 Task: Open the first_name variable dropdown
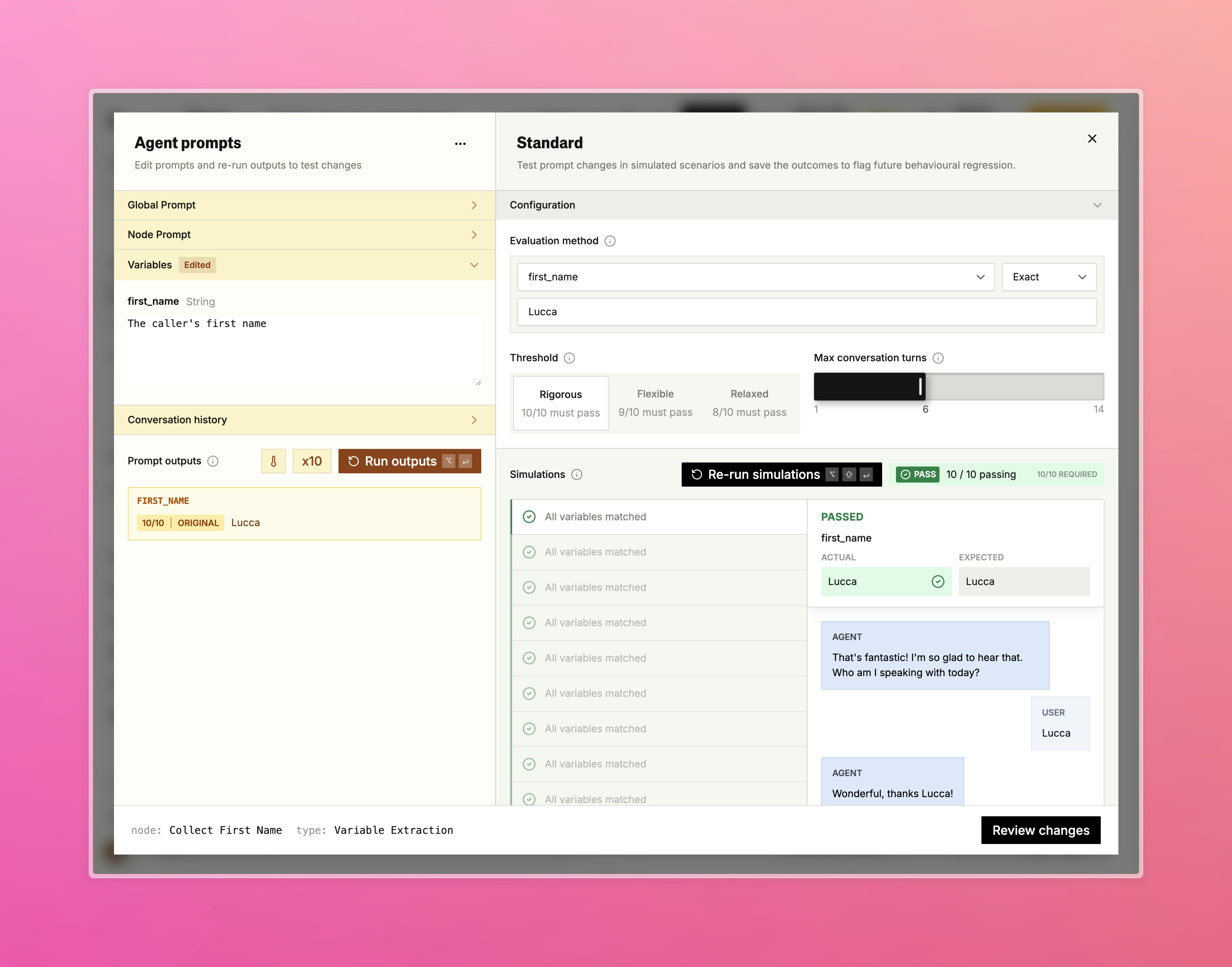(755, 277)
